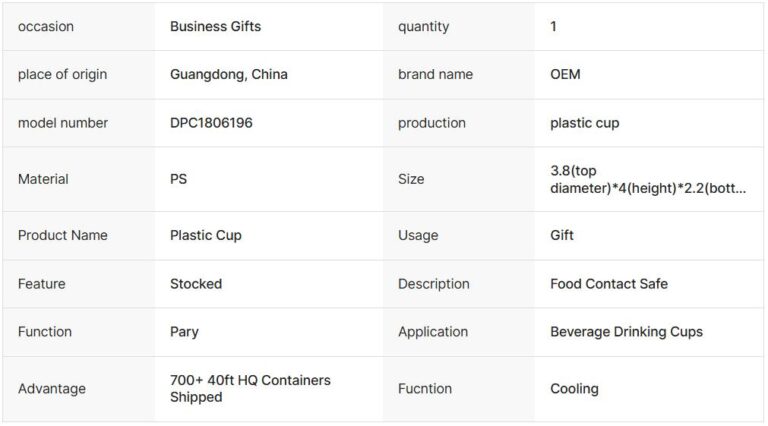Click the 'Advantage' attribute label
Viewport: 768px width, 426px height.
(52, 389)
